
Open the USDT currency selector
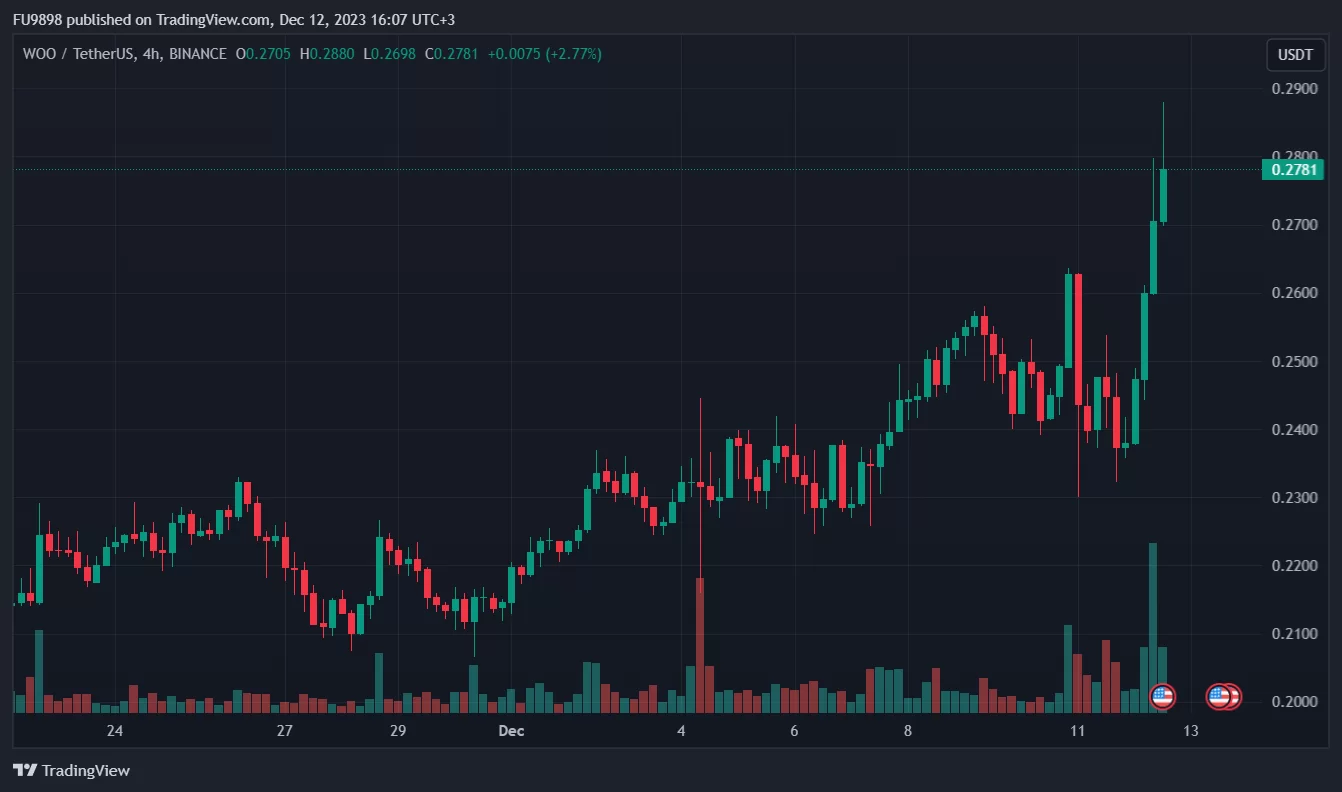click(x=1295, y=55)
